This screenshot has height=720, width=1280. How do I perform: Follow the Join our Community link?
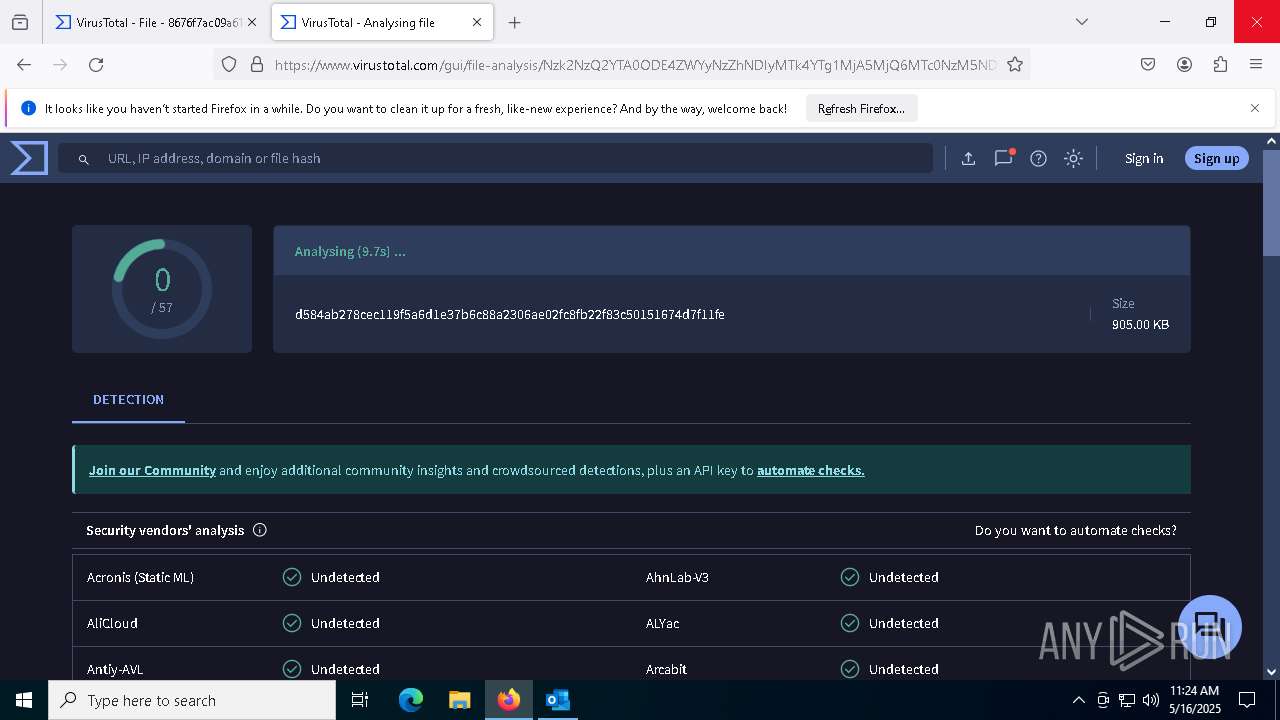[x=152, y=470]
